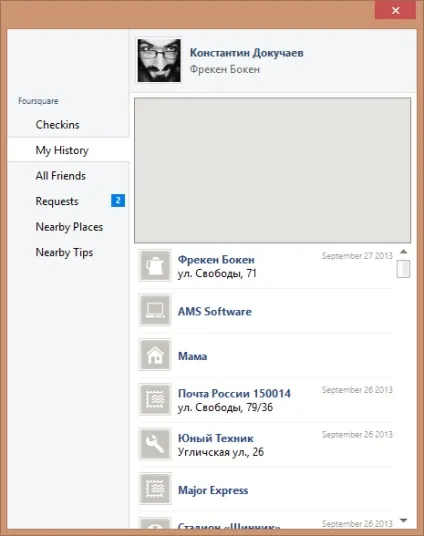
Task: Click the scroll up arrow of the history list
Action: (x=403, y=252)
